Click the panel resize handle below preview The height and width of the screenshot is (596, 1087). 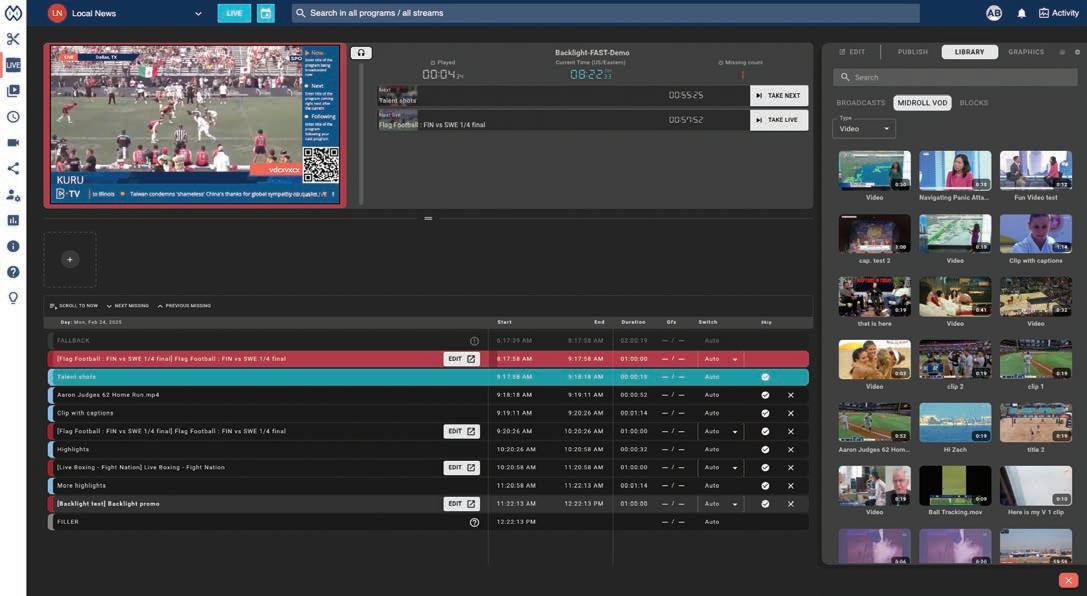(428, 218)
